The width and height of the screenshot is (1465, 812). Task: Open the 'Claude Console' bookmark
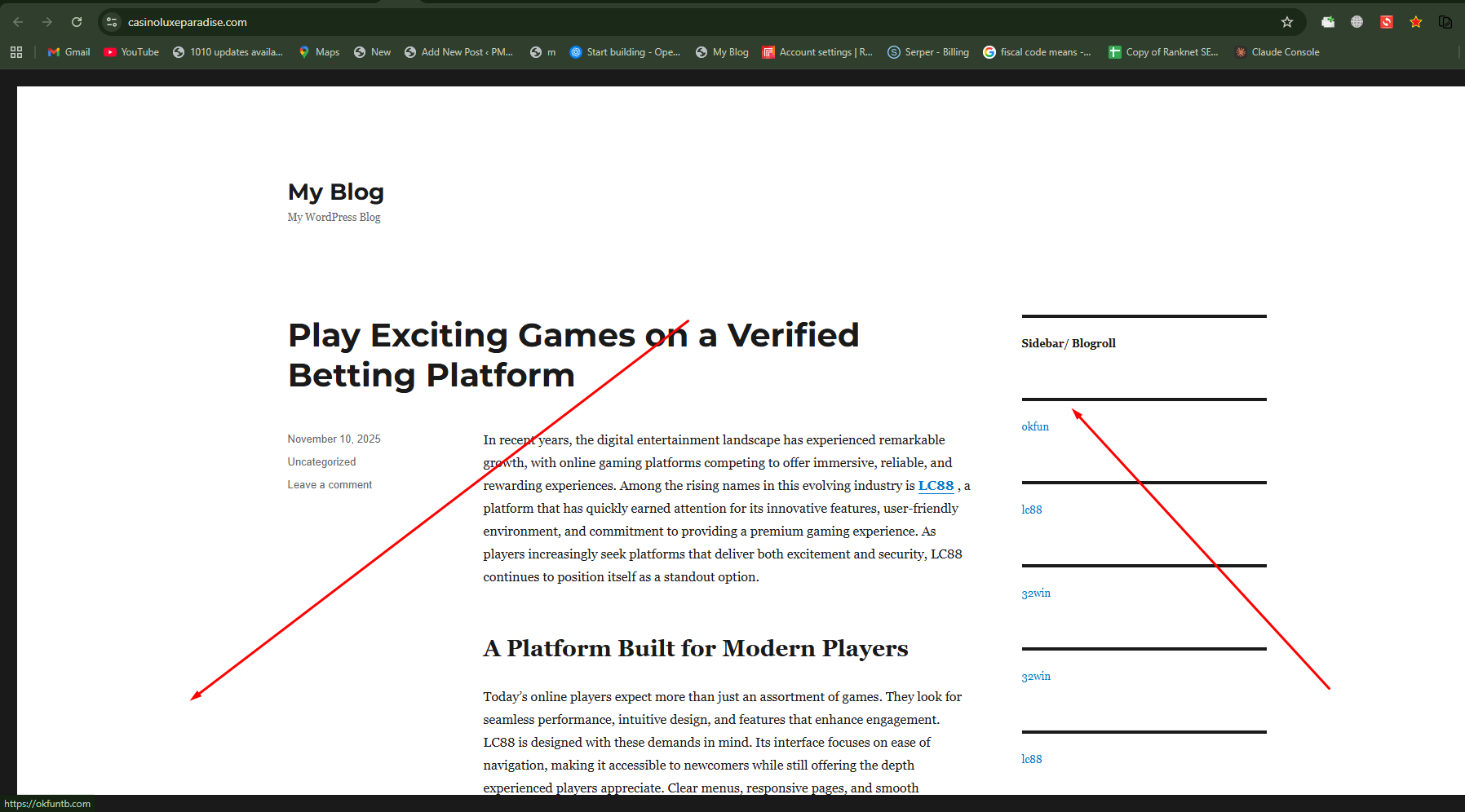[x=1277, y=52]
